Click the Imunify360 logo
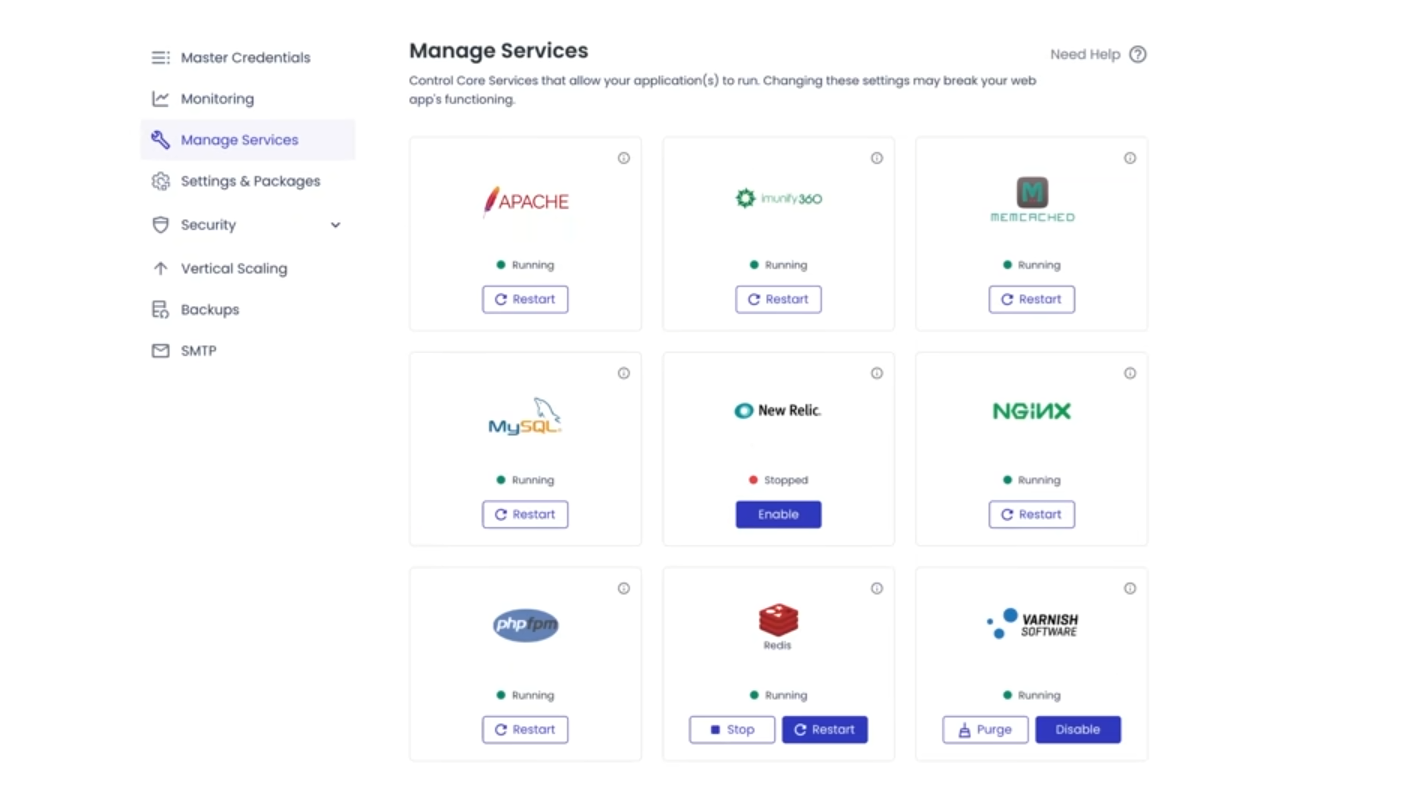1422x800 pixels. click(779, 198)
